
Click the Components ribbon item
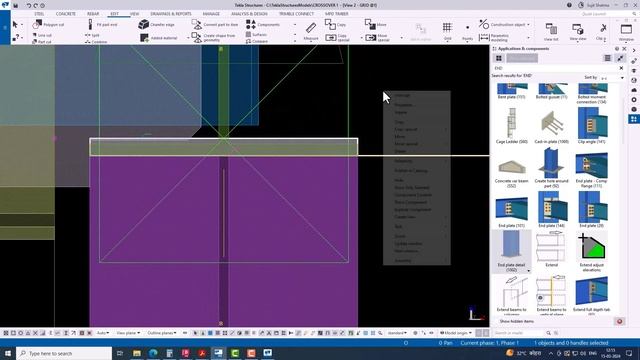(x=263, y=24)
